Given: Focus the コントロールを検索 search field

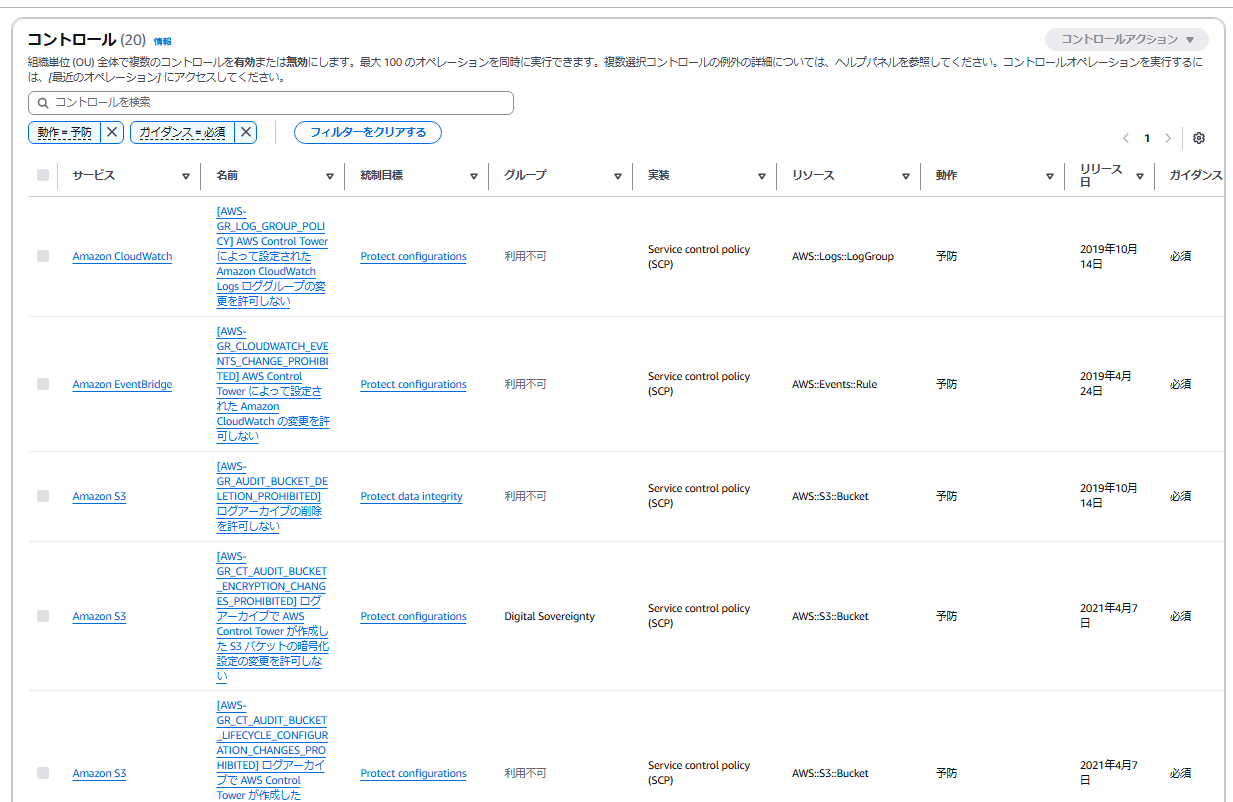Looking at the screenshot, I should point(271,103).
